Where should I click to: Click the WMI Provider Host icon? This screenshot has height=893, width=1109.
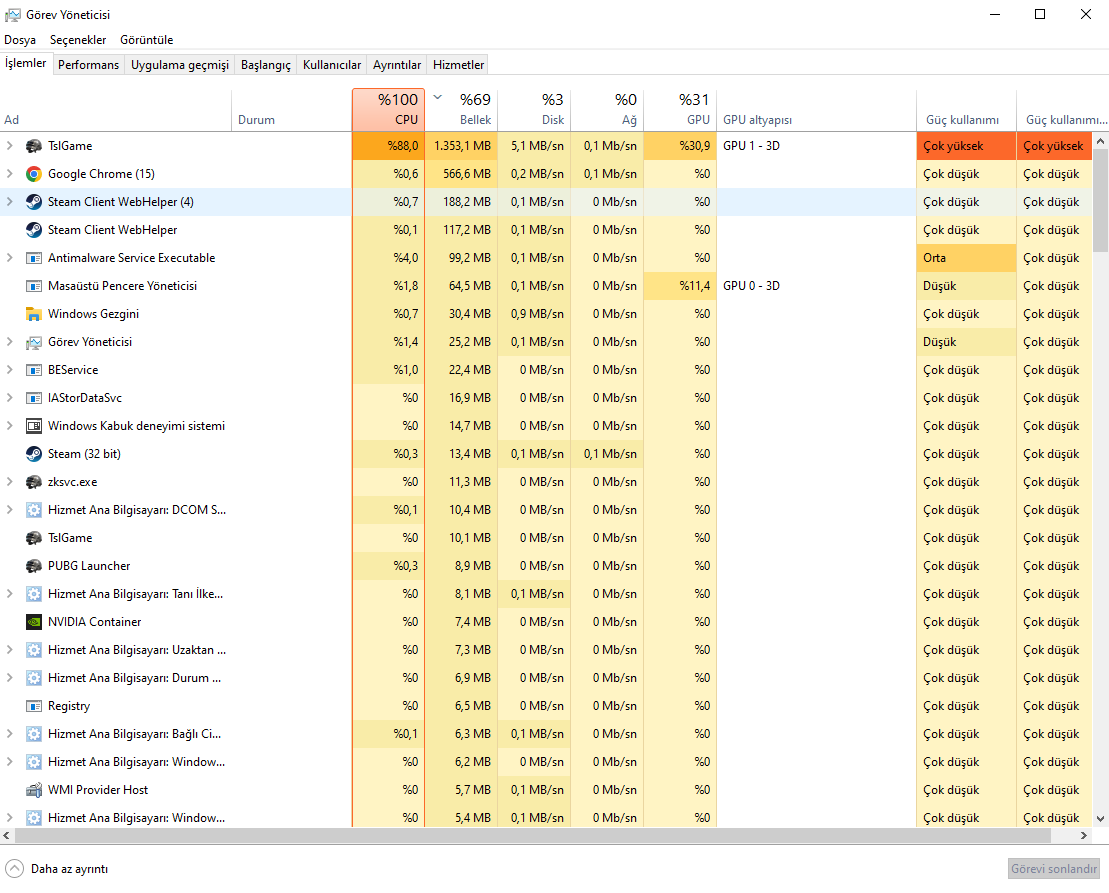pyautogui.click(x=34, y=790)
